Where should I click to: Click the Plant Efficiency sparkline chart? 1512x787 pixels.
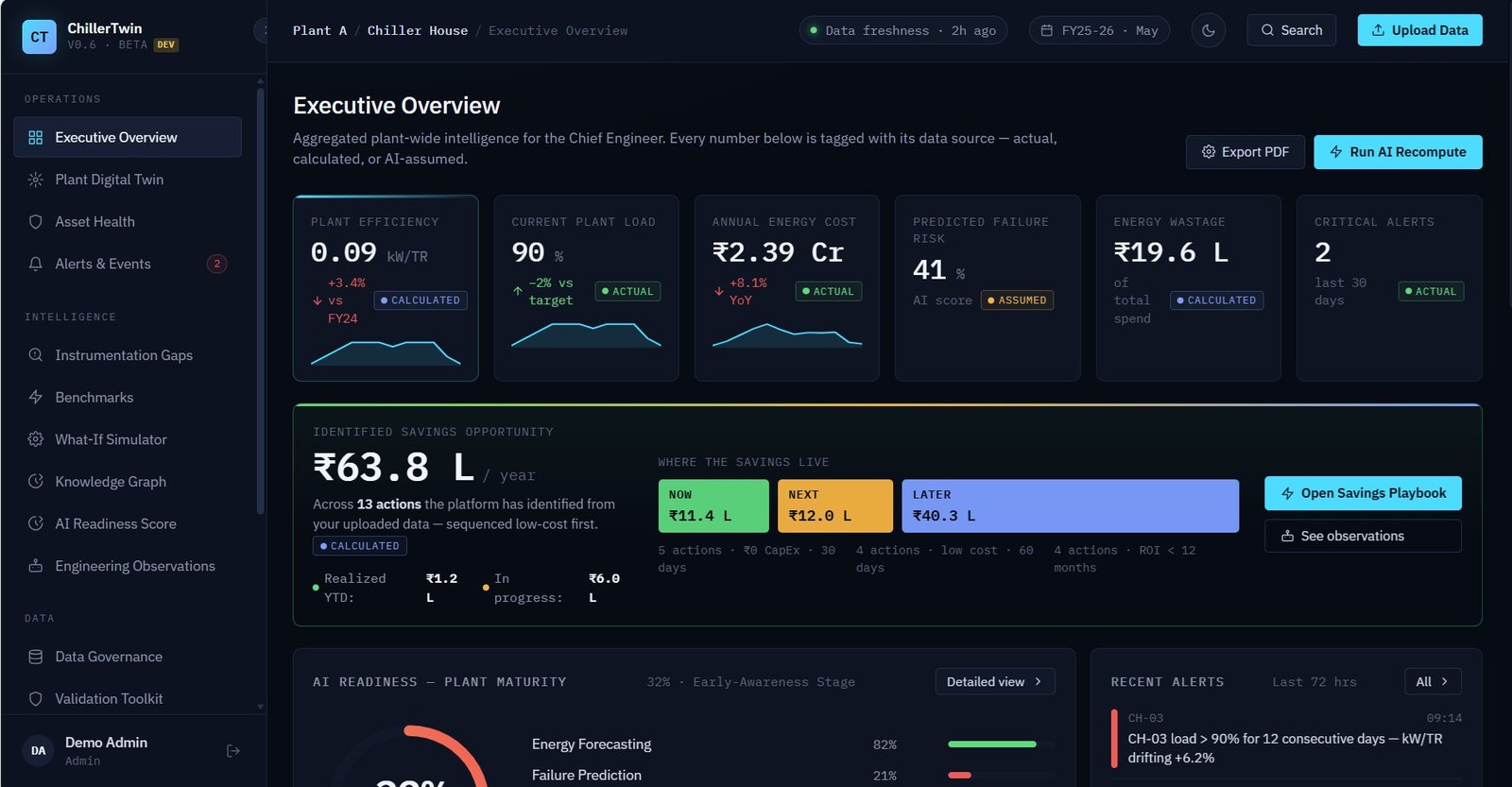pos(386,352)
